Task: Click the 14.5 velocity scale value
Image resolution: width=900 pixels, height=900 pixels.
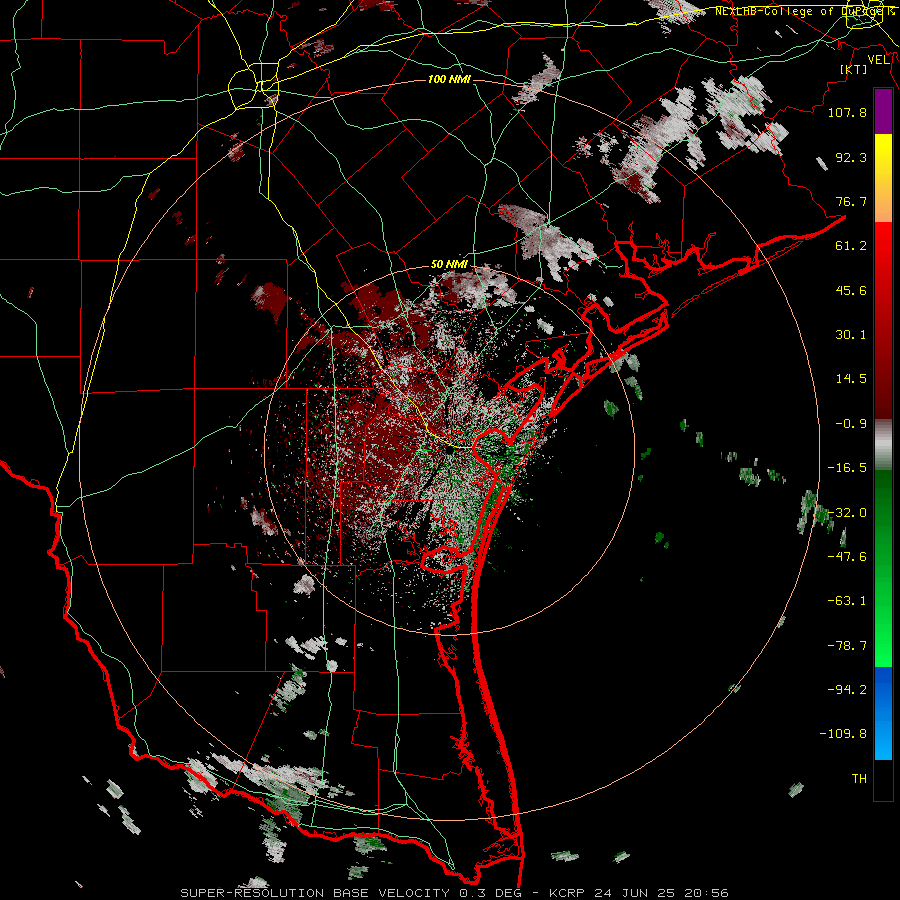Action: point(851,378)
